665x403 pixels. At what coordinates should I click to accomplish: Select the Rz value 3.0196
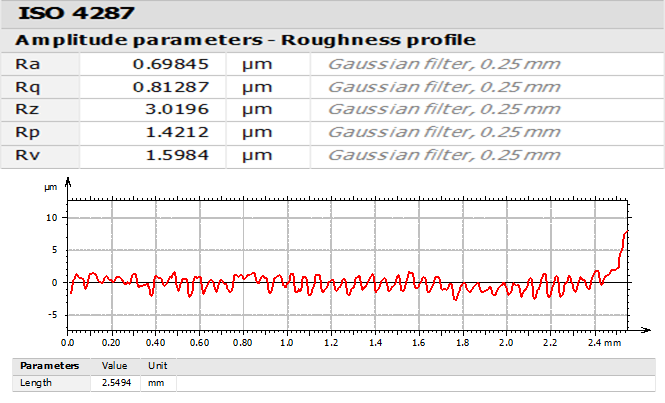(x=177, y=109)
